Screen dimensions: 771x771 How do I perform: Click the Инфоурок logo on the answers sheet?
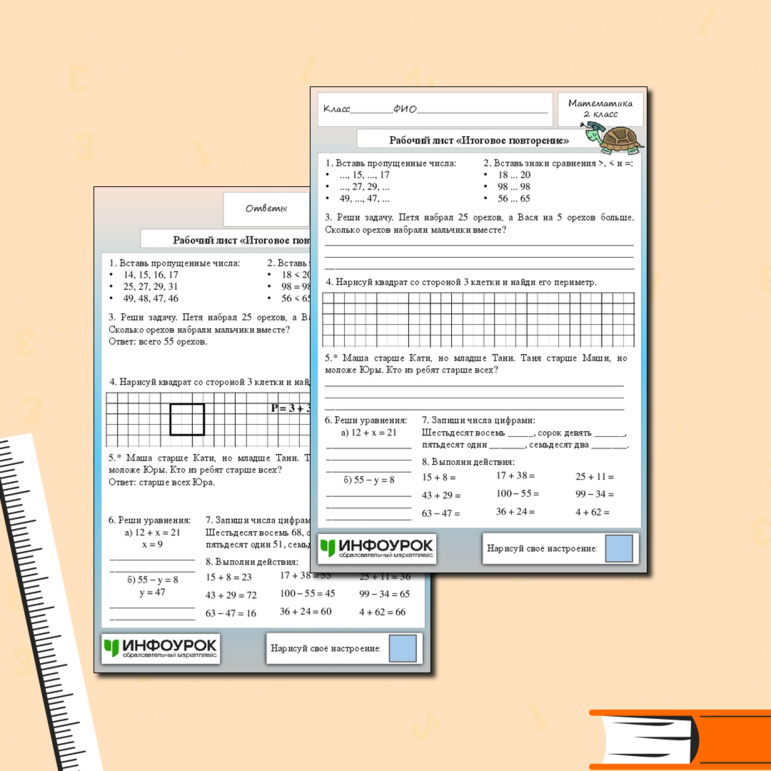coord(160,649)
